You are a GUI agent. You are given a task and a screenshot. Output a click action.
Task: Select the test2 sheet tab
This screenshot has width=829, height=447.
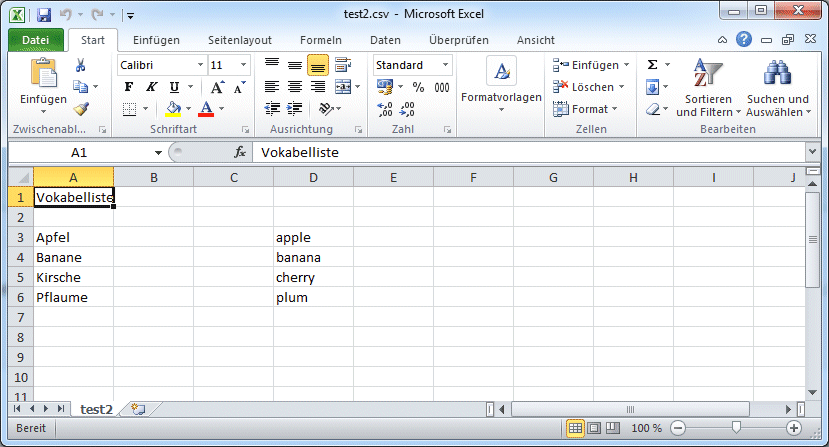pos(96,409)
